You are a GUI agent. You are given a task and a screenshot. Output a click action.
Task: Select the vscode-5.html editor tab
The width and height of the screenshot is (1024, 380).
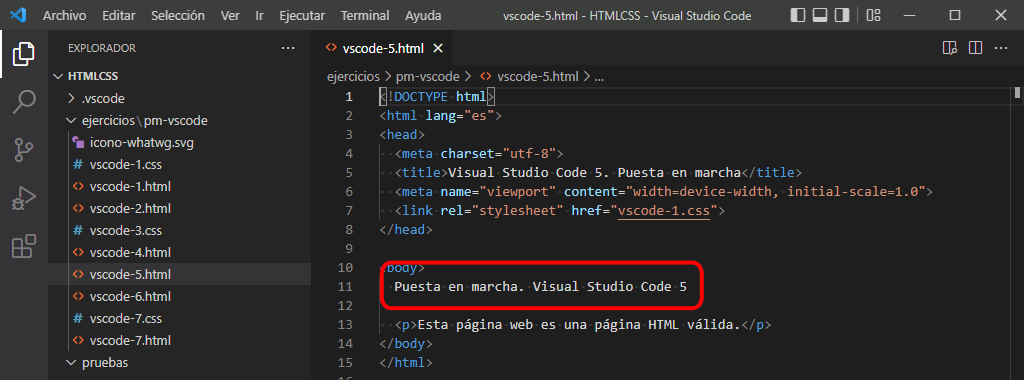coord(383,48)
